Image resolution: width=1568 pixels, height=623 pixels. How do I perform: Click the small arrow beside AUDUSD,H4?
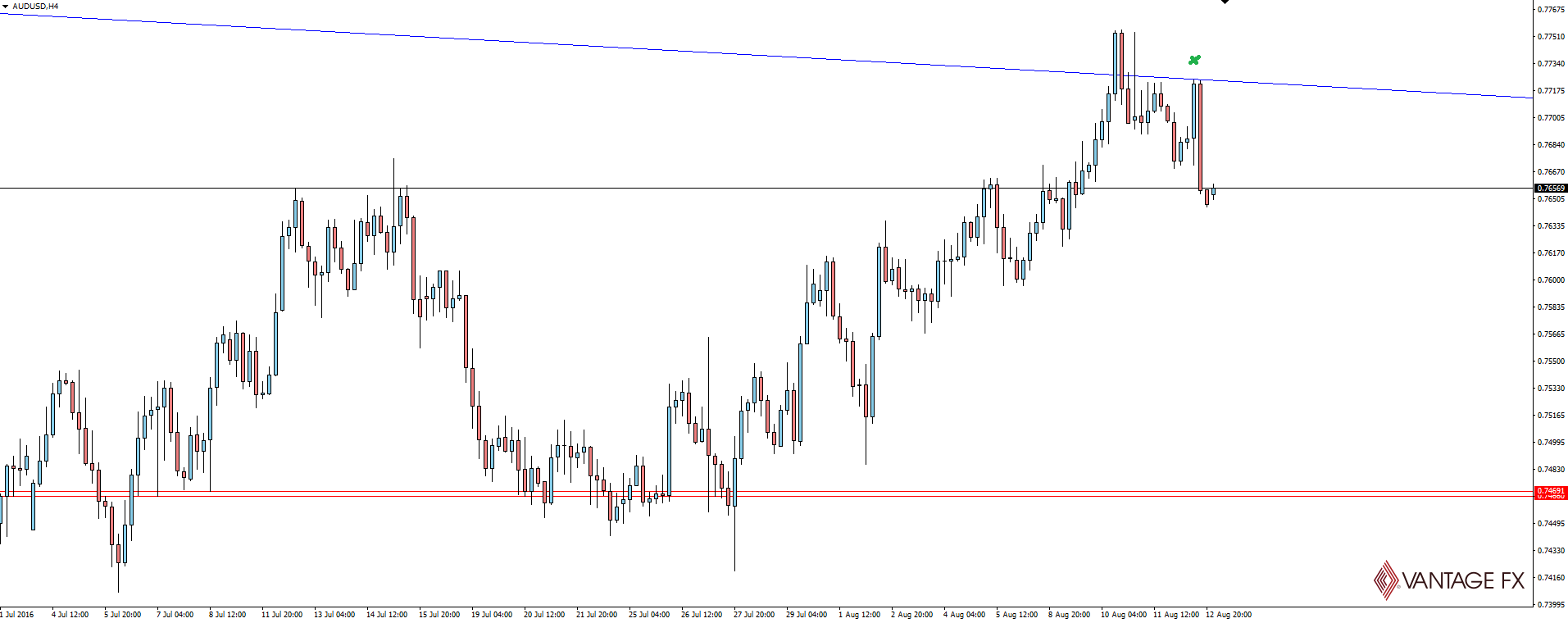click(x=6, y=7)
